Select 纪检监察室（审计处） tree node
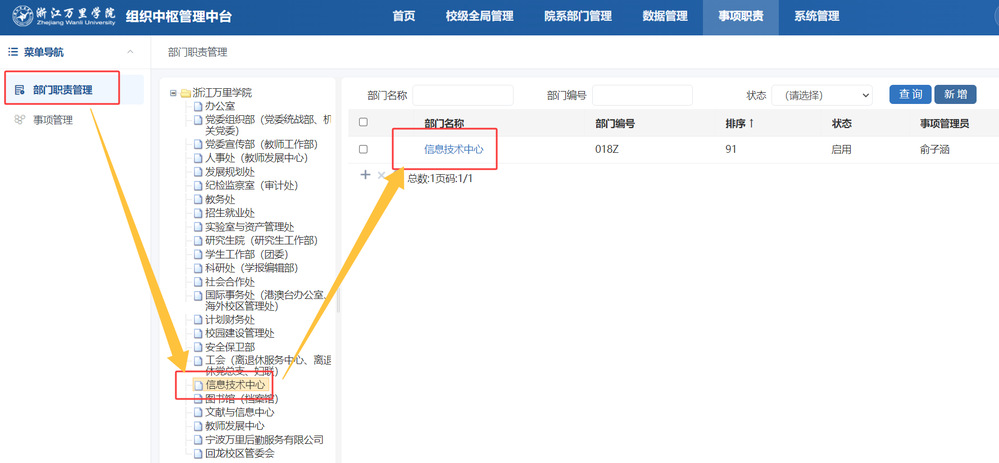Viewport: 999px width, 463px height. (252, 185)
